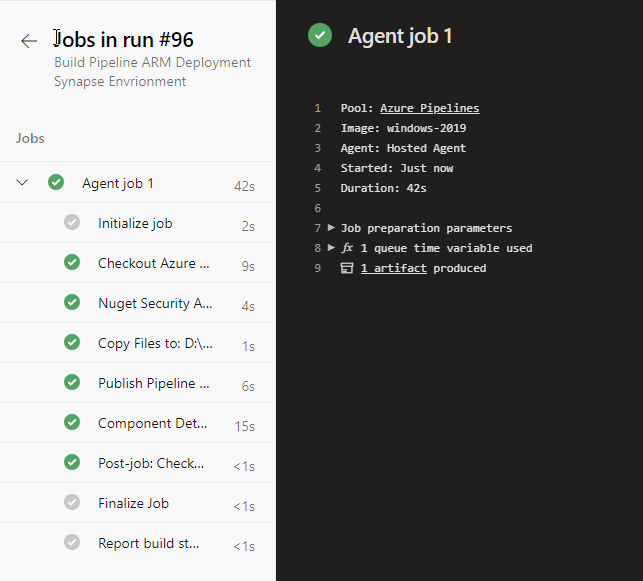Collapse the Agent job 1 tree node
The image size is (643, 581).
[23, 183]
